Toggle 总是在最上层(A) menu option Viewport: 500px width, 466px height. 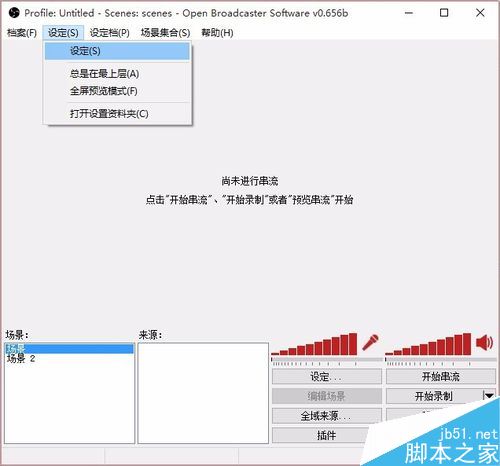[117, 74]
